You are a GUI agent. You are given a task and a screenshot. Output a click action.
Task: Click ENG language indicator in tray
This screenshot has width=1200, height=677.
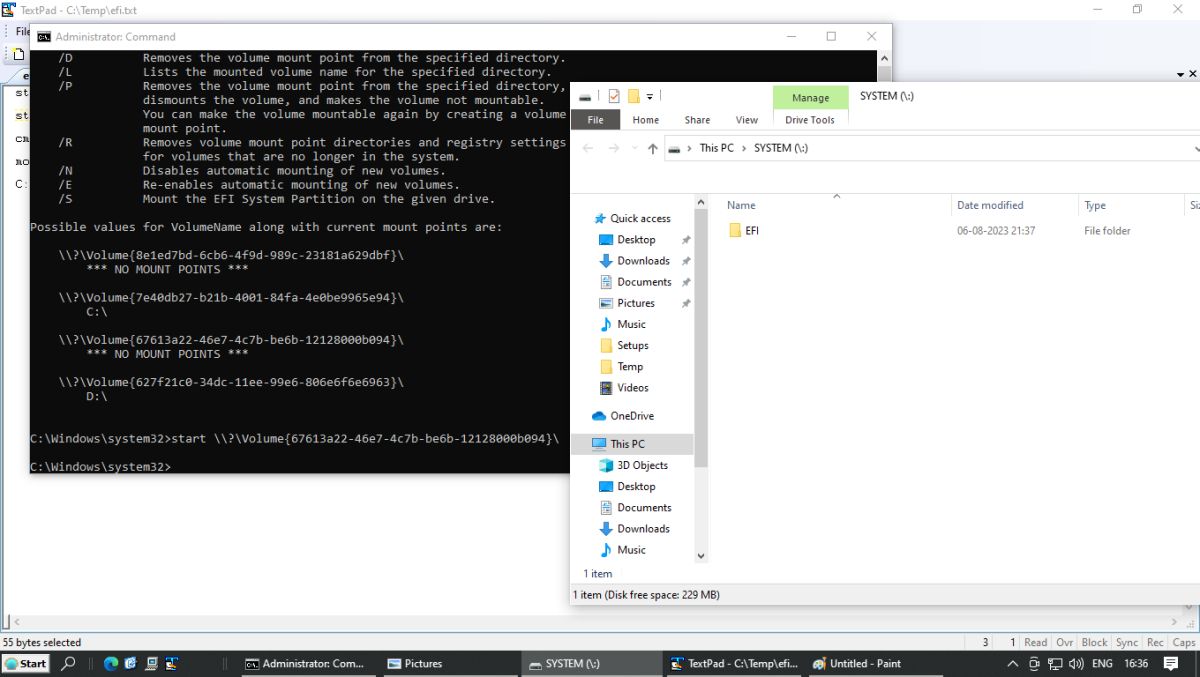point(1102,664)
